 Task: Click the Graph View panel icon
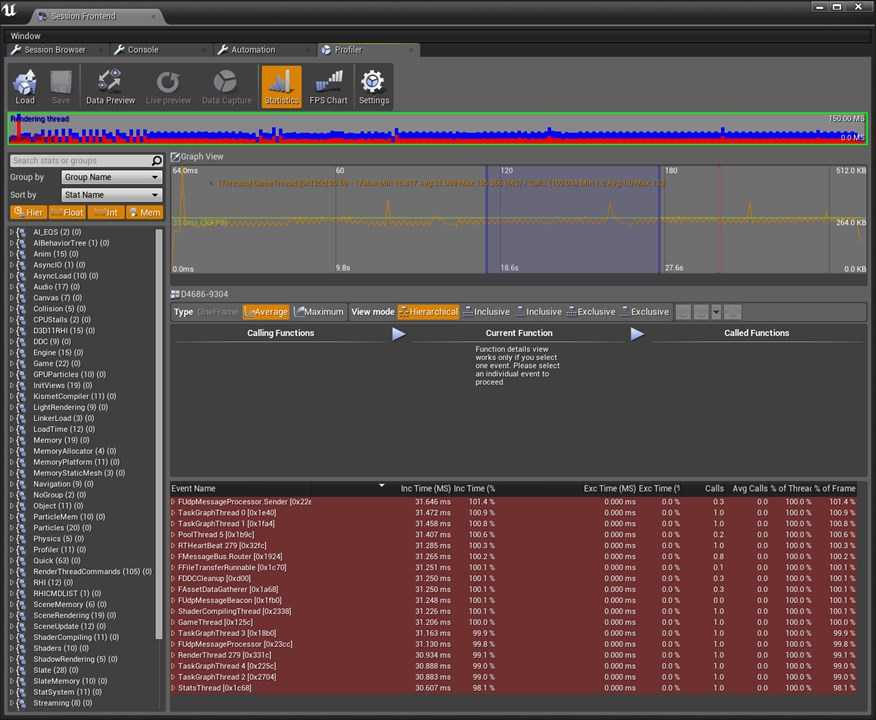coord(175,157)
